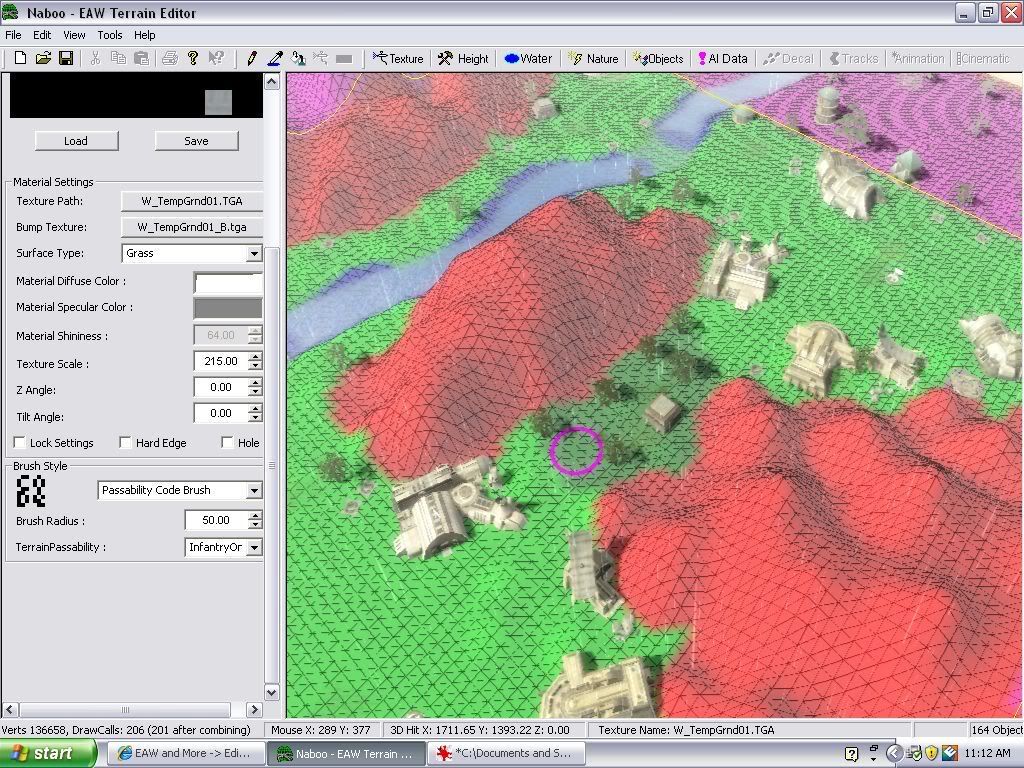Click the yellow security shield tray icon
The image size is (1024, 768).
click(x=932, y=754)
